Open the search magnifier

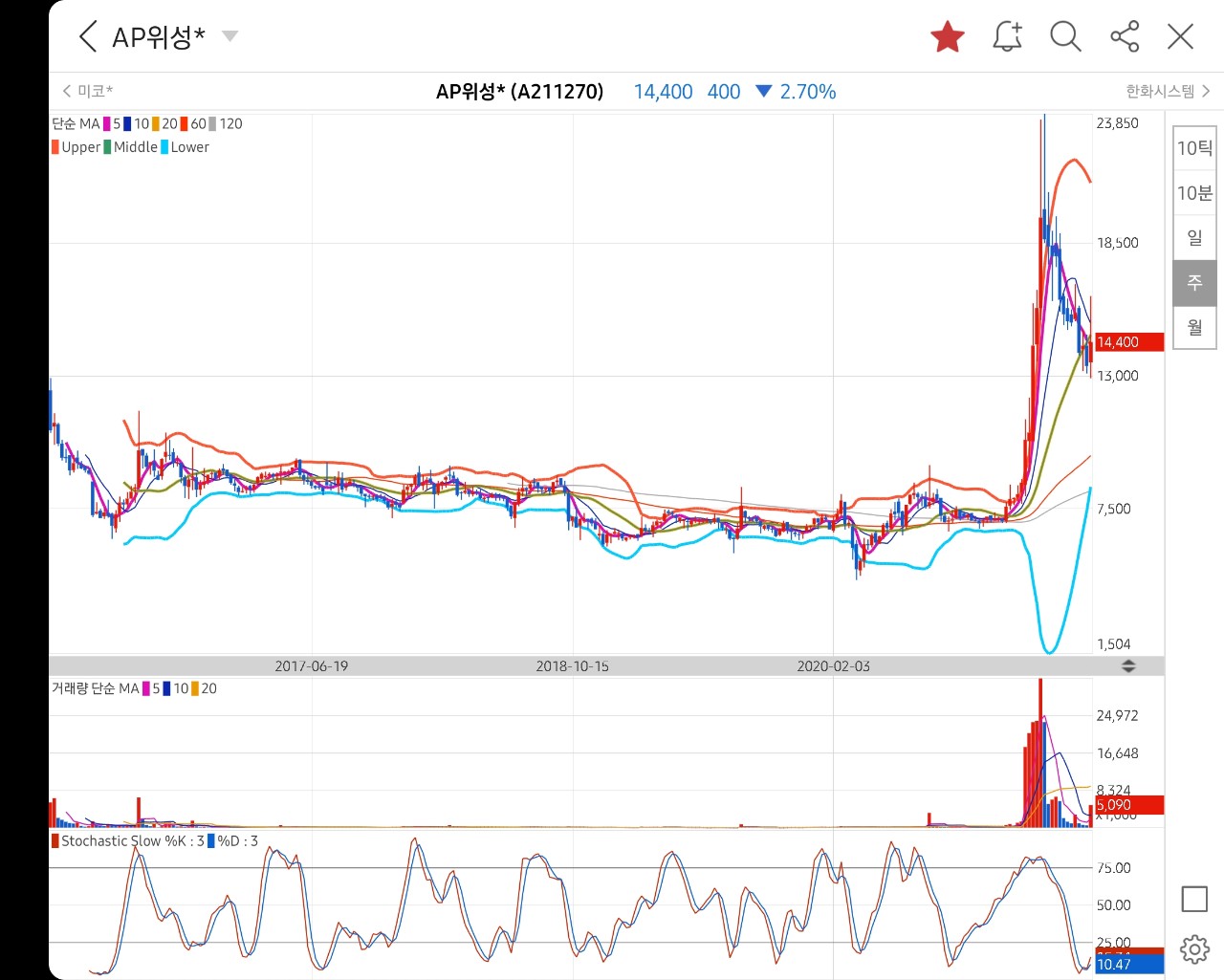[1065, 36]
